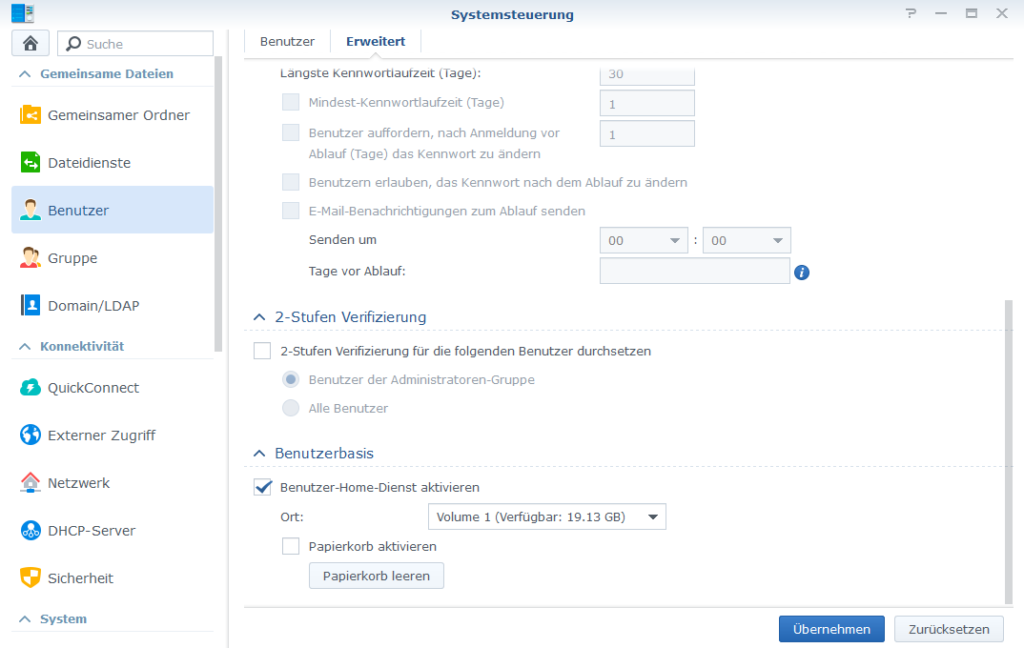The width and height of the screenshot is (1024, 648).
Task: Select the Alle Benutzer radio button
Action: (290, 408)
